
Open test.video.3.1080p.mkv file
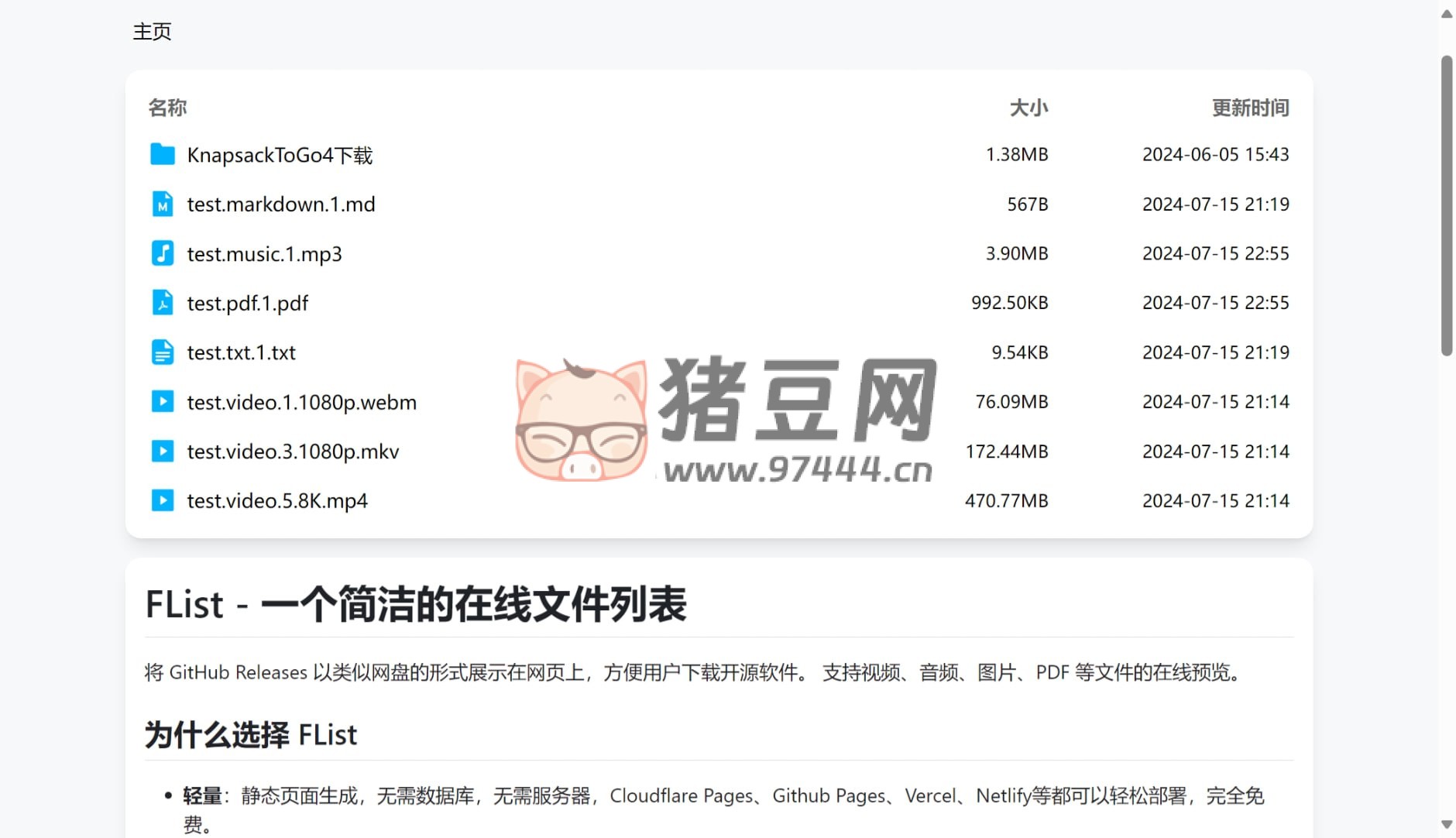point(293,452)
